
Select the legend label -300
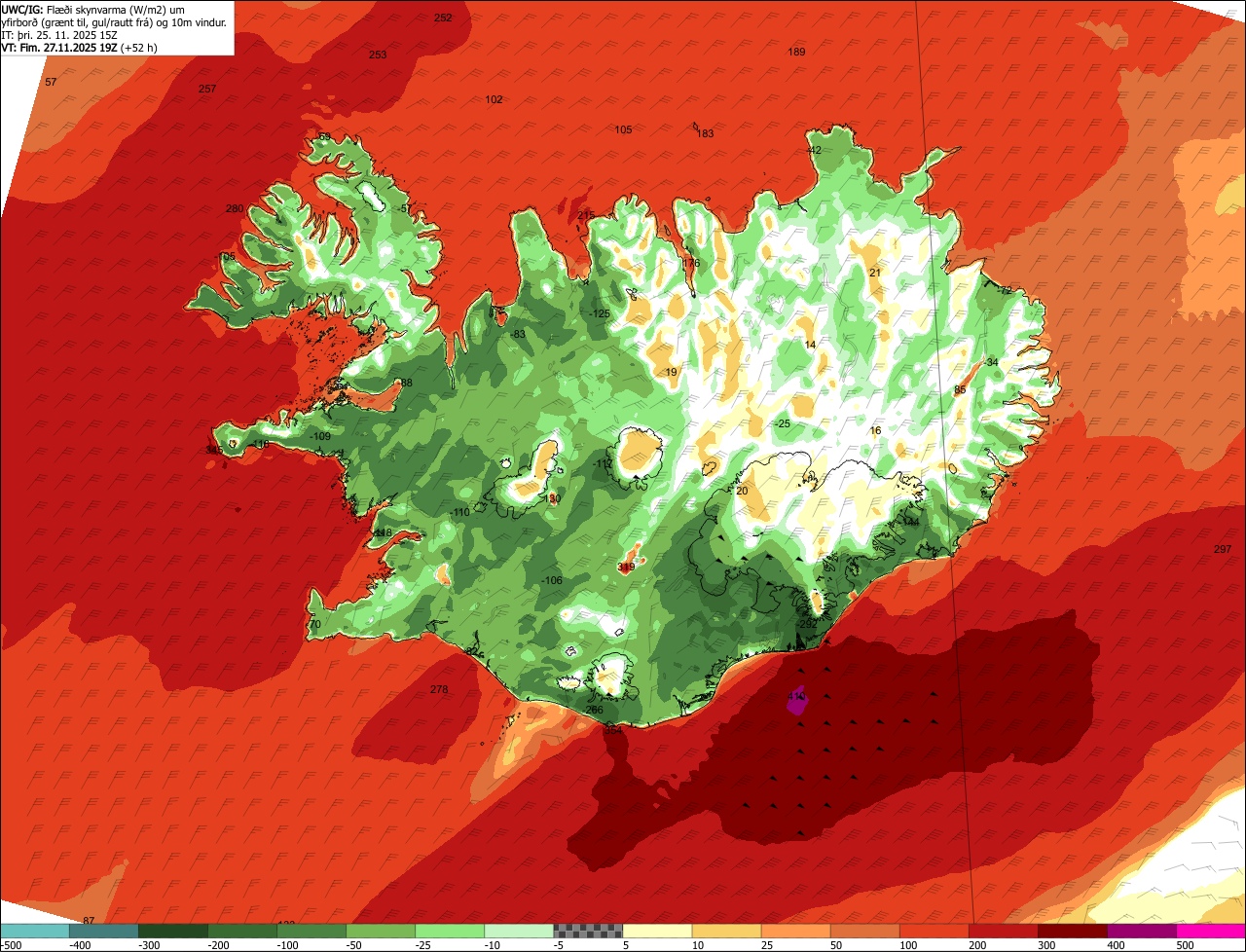(x=149, y=945)
